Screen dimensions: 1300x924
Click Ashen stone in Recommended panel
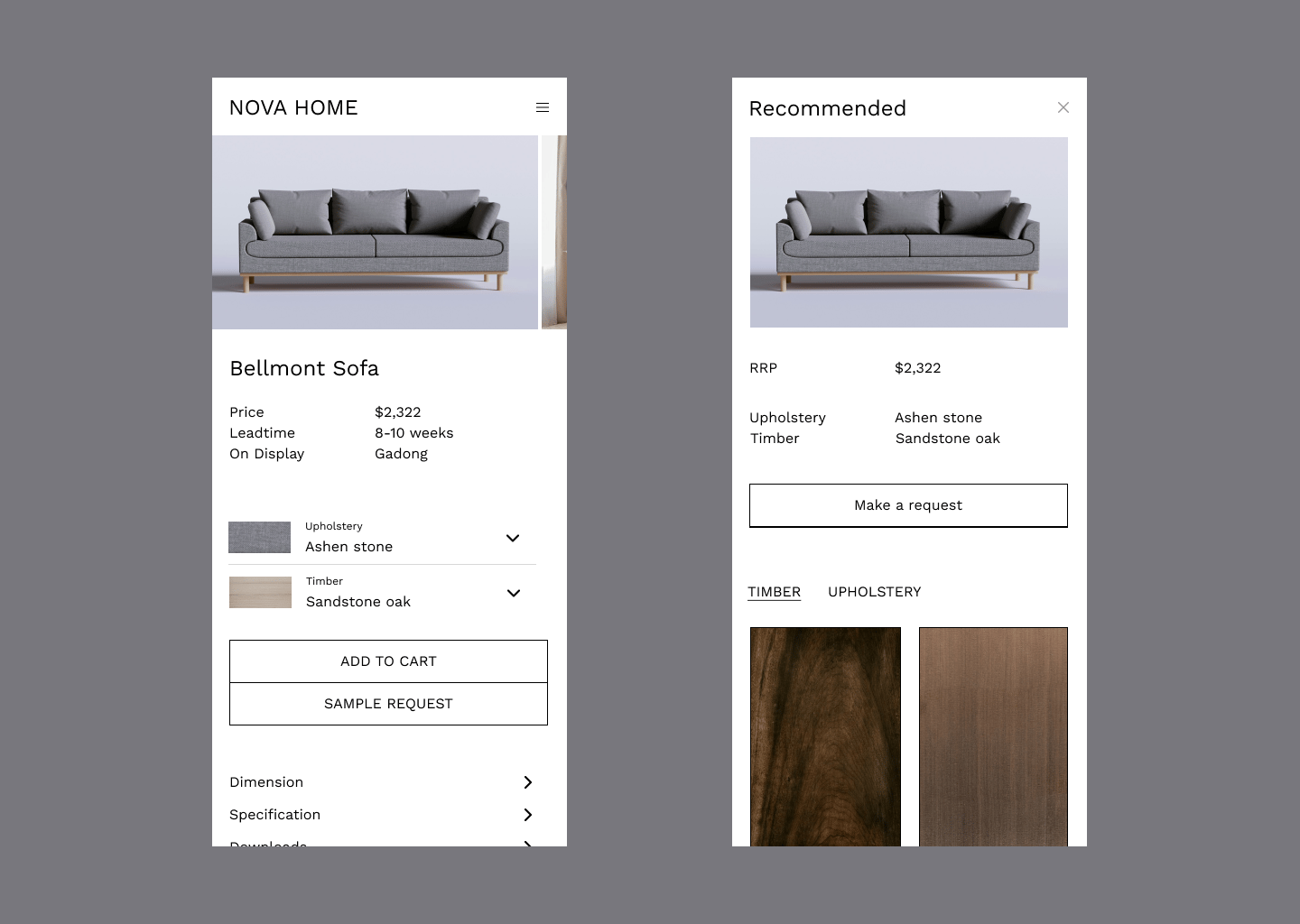939,418
